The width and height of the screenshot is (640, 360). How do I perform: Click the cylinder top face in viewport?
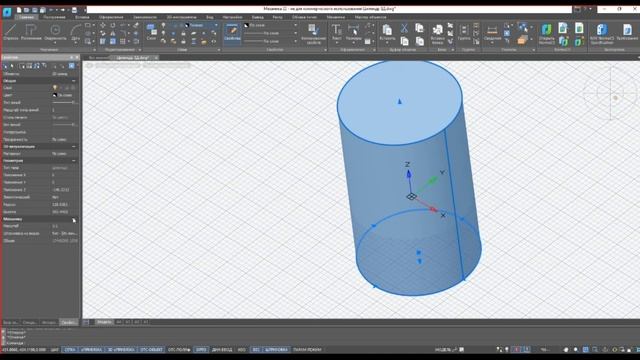(399, 102)
